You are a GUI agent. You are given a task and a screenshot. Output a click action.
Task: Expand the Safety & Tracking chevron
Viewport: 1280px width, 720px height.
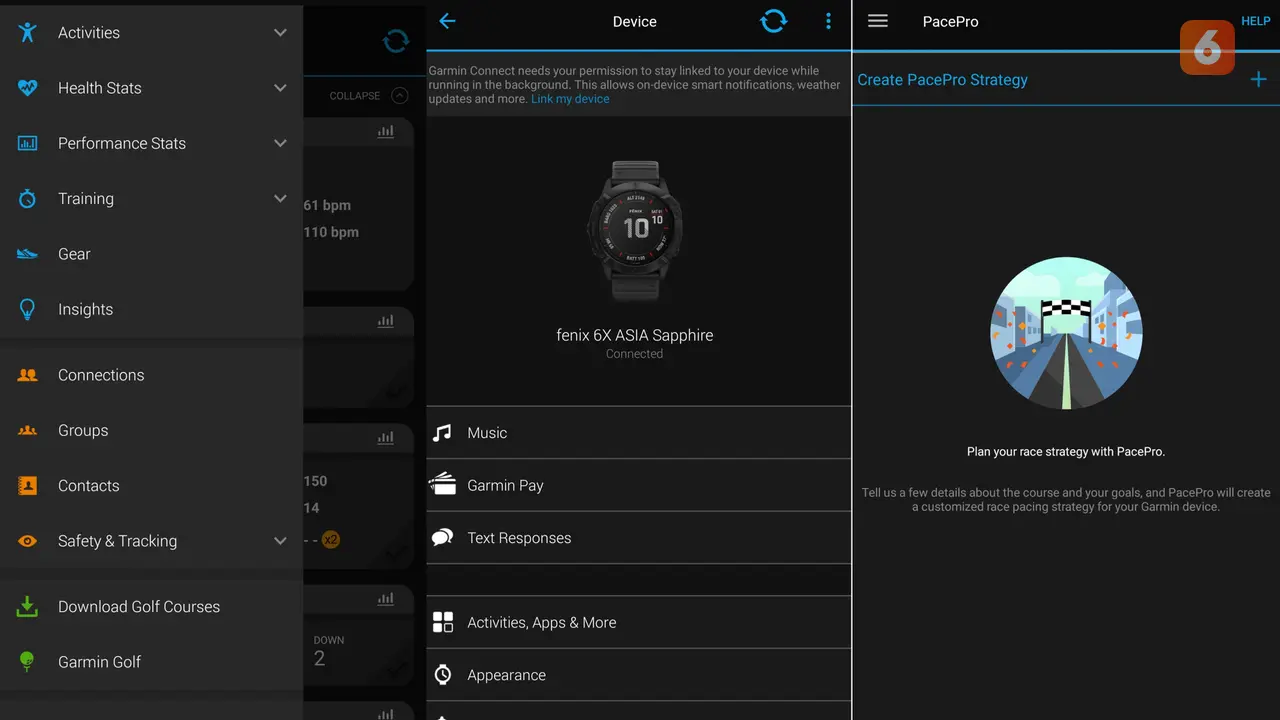coord(280,541)
